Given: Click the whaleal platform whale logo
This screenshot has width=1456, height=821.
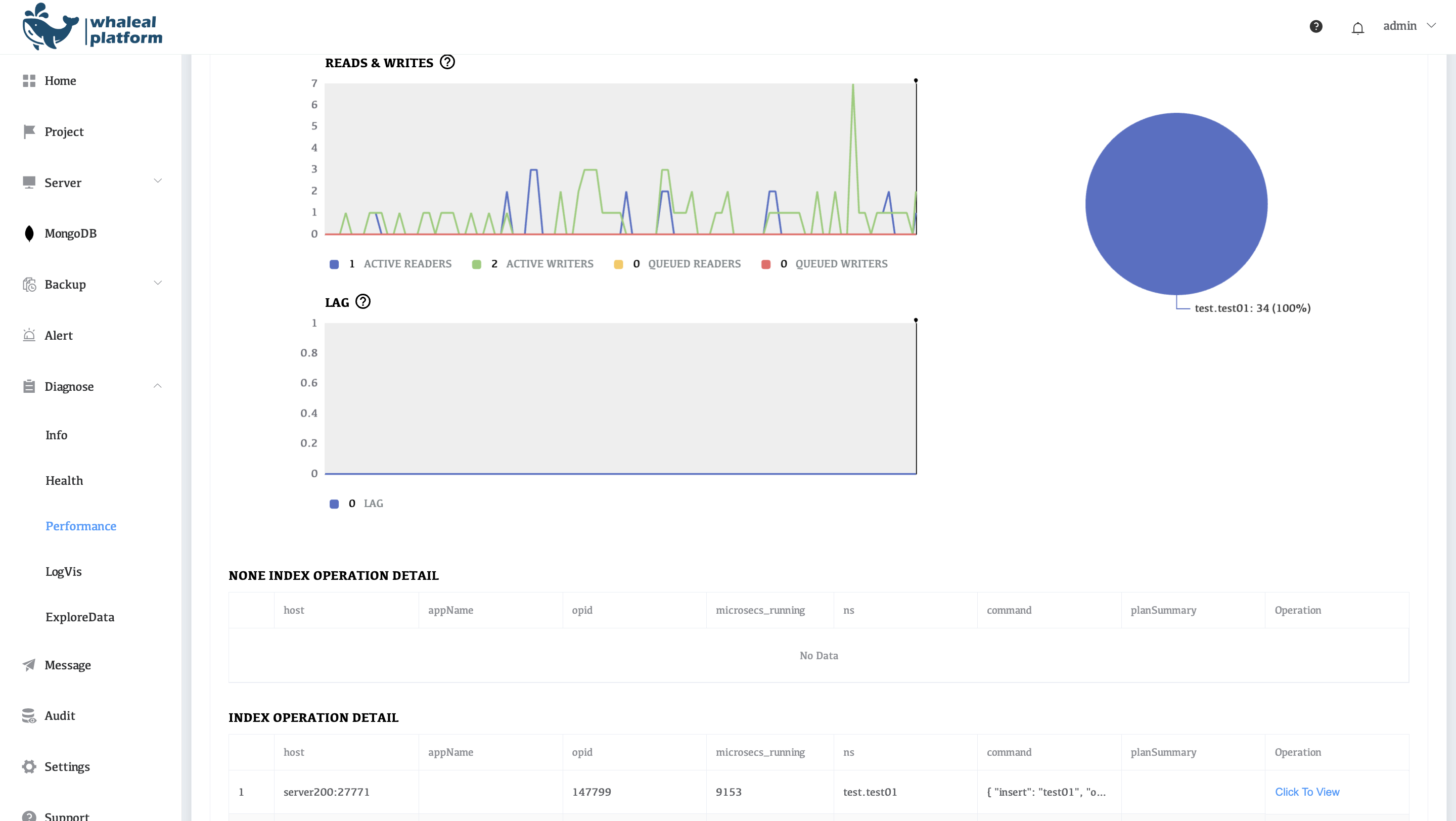Looking at the screenshot, I should pyautogui.click(x=51, y=28).
